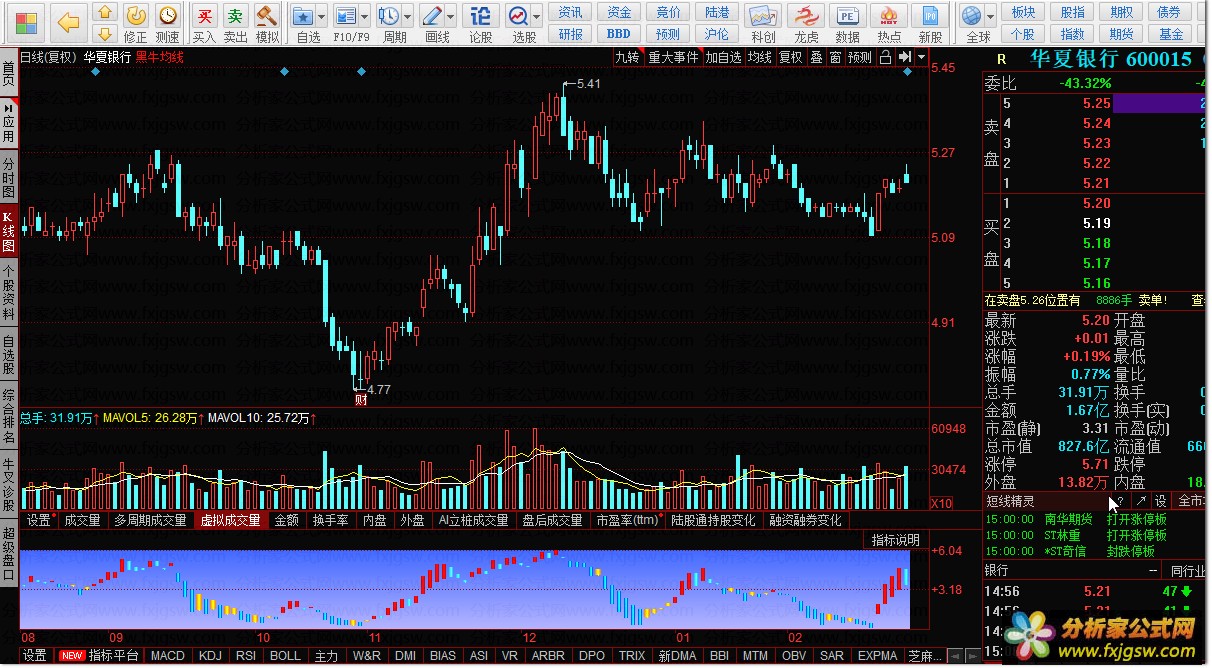The height and width of the screenshot is (668, 1212).
Task: Click the 选股 stock picker icon
Action: pyautogui.click(x=517, y=16)
